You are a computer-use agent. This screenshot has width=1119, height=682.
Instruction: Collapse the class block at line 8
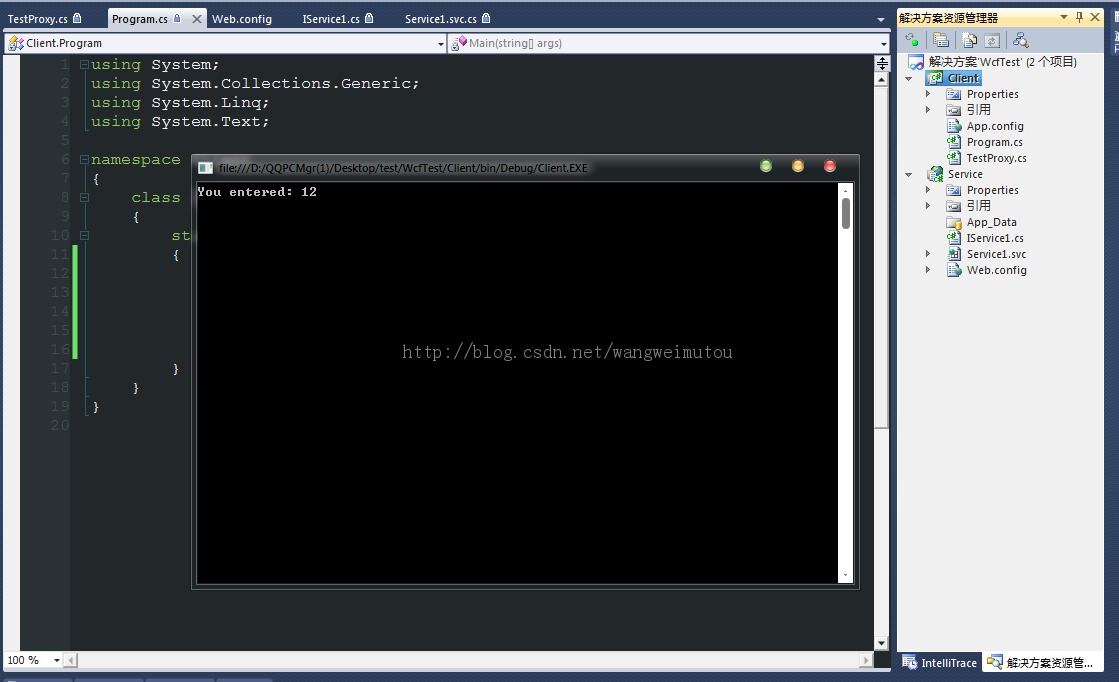84,198
